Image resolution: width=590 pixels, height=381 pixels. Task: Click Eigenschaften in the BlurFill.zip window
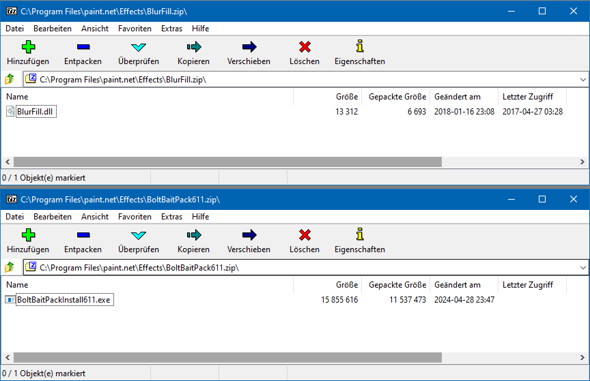tap(360, 53)
